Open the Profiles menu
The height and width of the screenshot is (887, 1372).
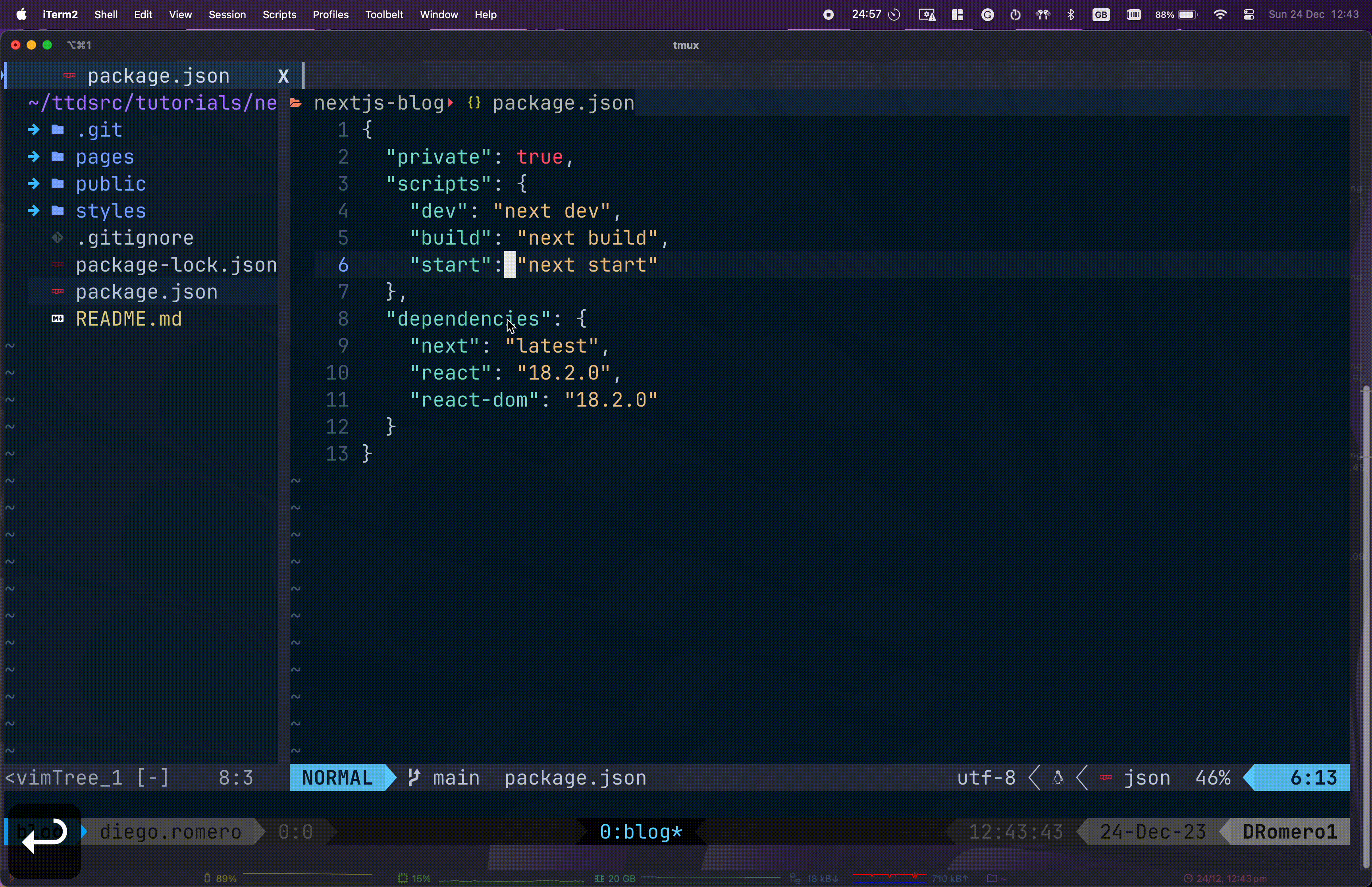[331, 15]
